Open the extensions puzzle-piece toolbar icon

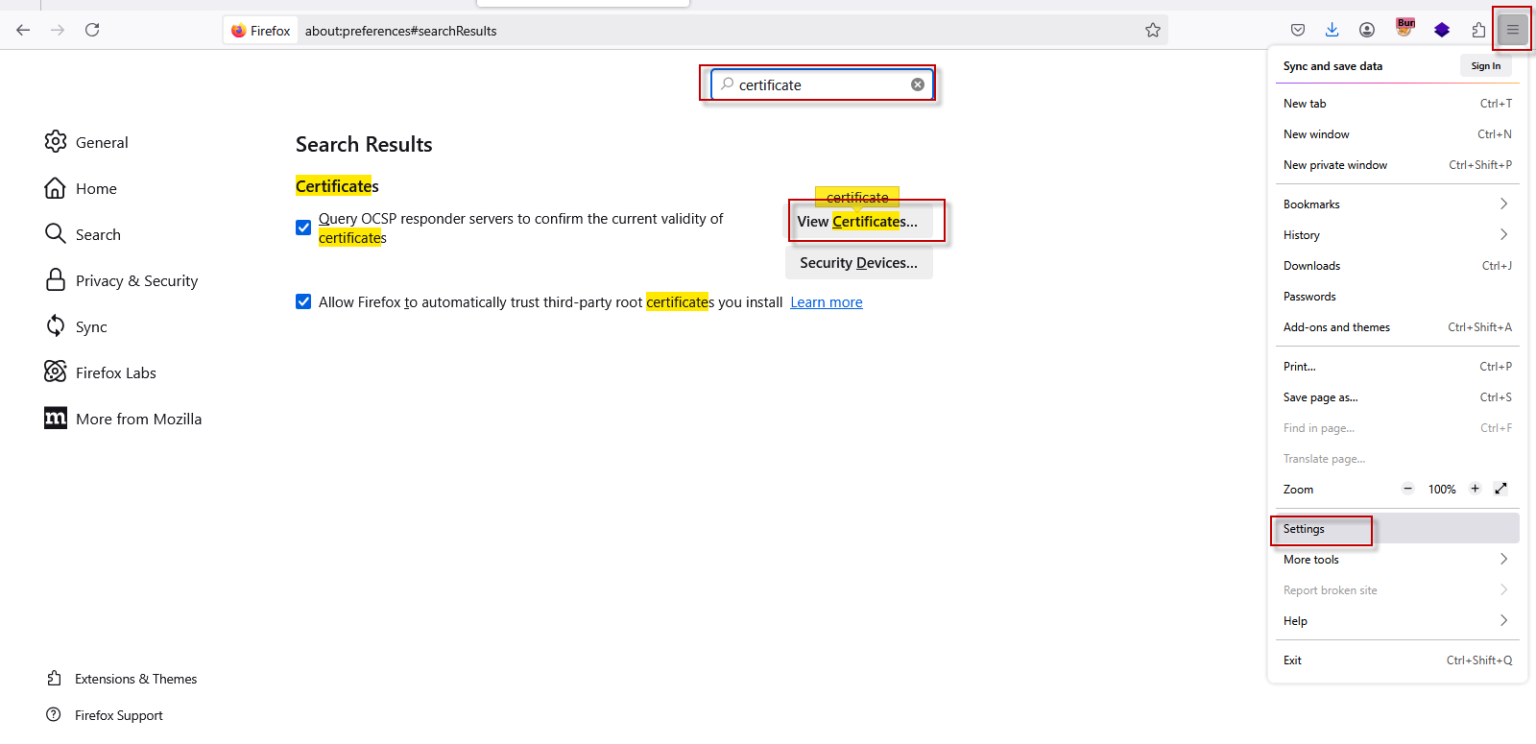(1478, 30)
